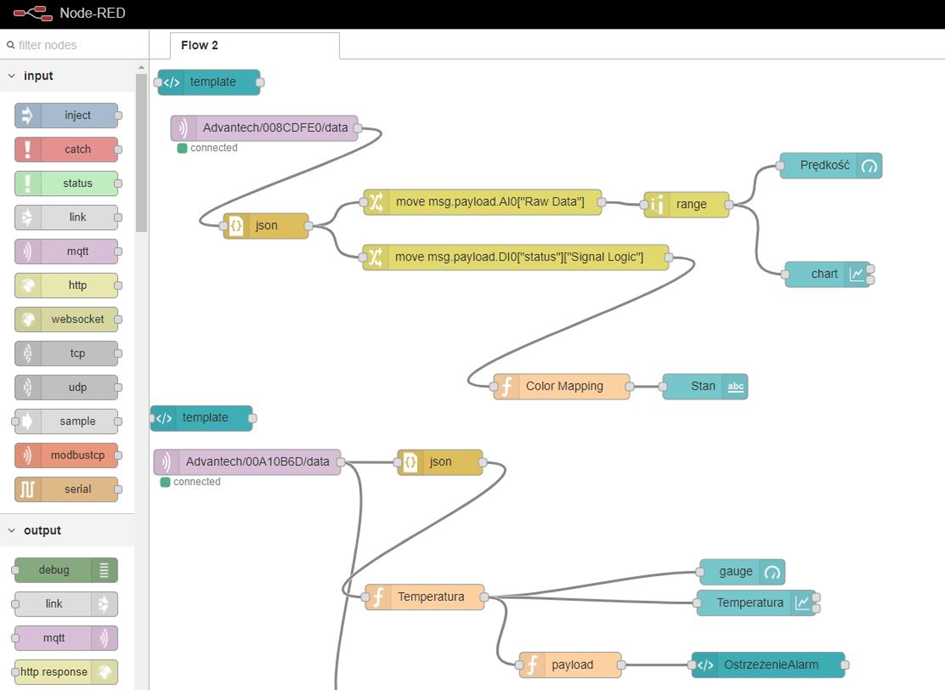Select the inject node in the palette
The image size is (945, 690).
click(x=66, y=115)
